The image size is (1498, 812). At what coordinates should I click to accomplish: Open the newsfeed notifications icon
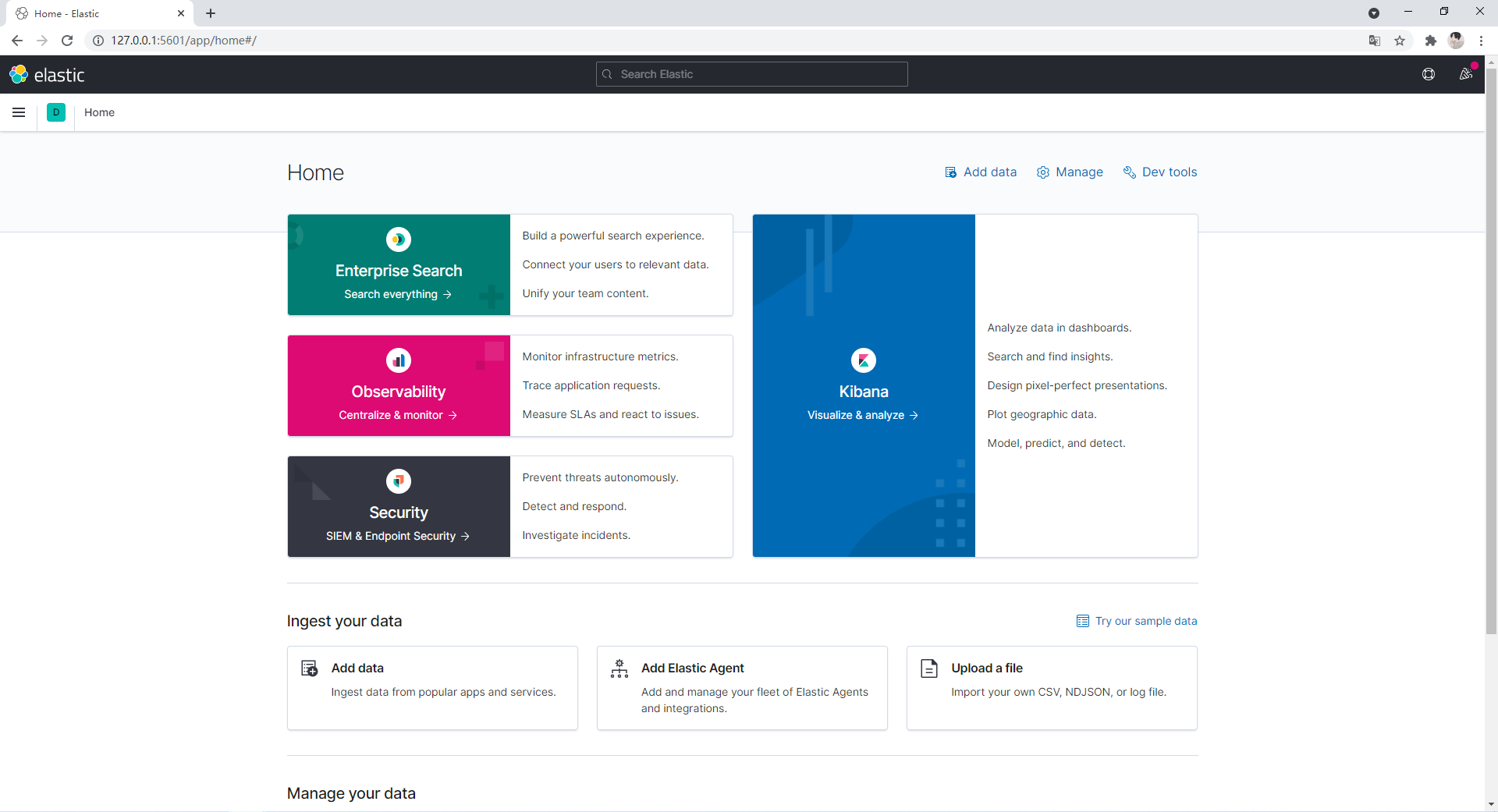(1466, 74)
